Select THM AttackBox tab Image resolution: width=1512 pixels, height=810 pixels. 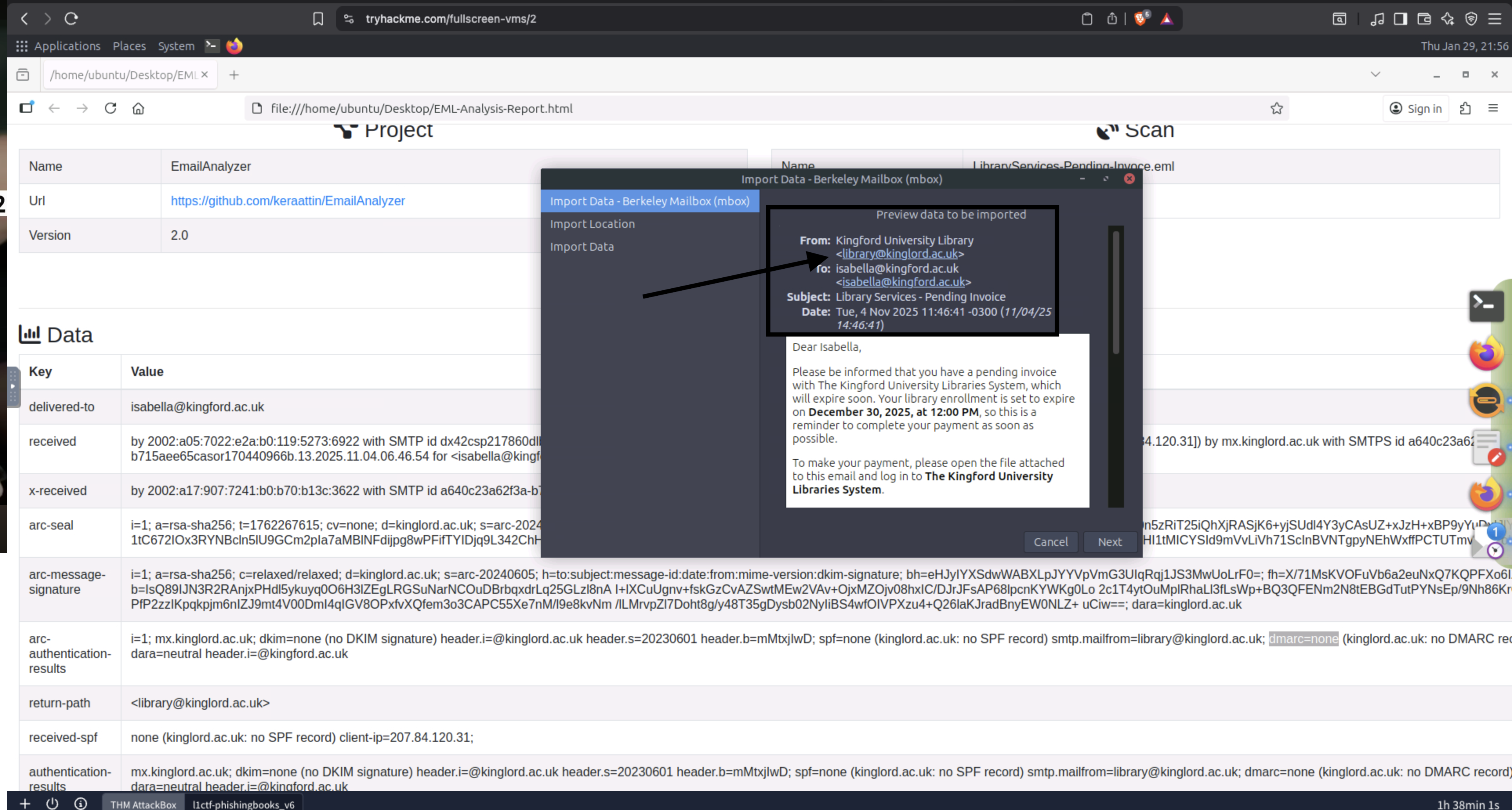[x=143, y=804]
